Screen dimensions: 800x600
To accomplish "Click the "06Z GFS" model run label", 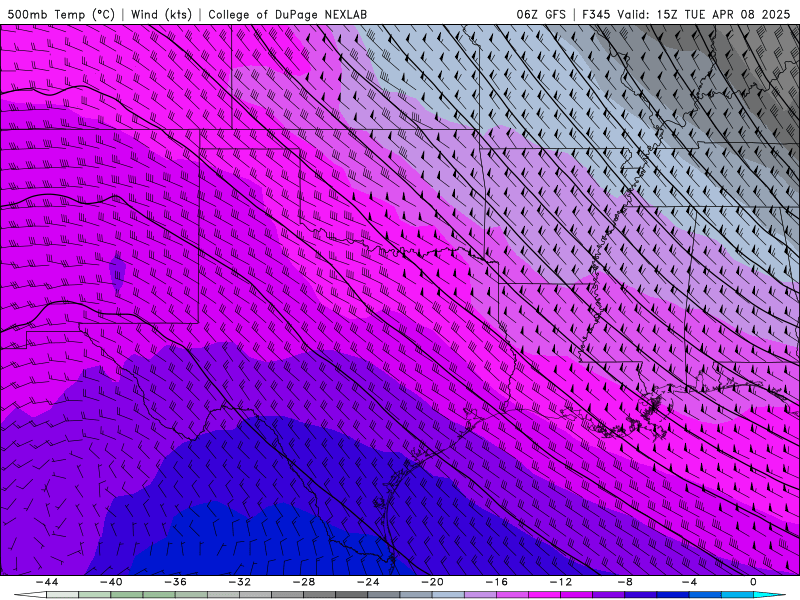I will click(541, 14).
